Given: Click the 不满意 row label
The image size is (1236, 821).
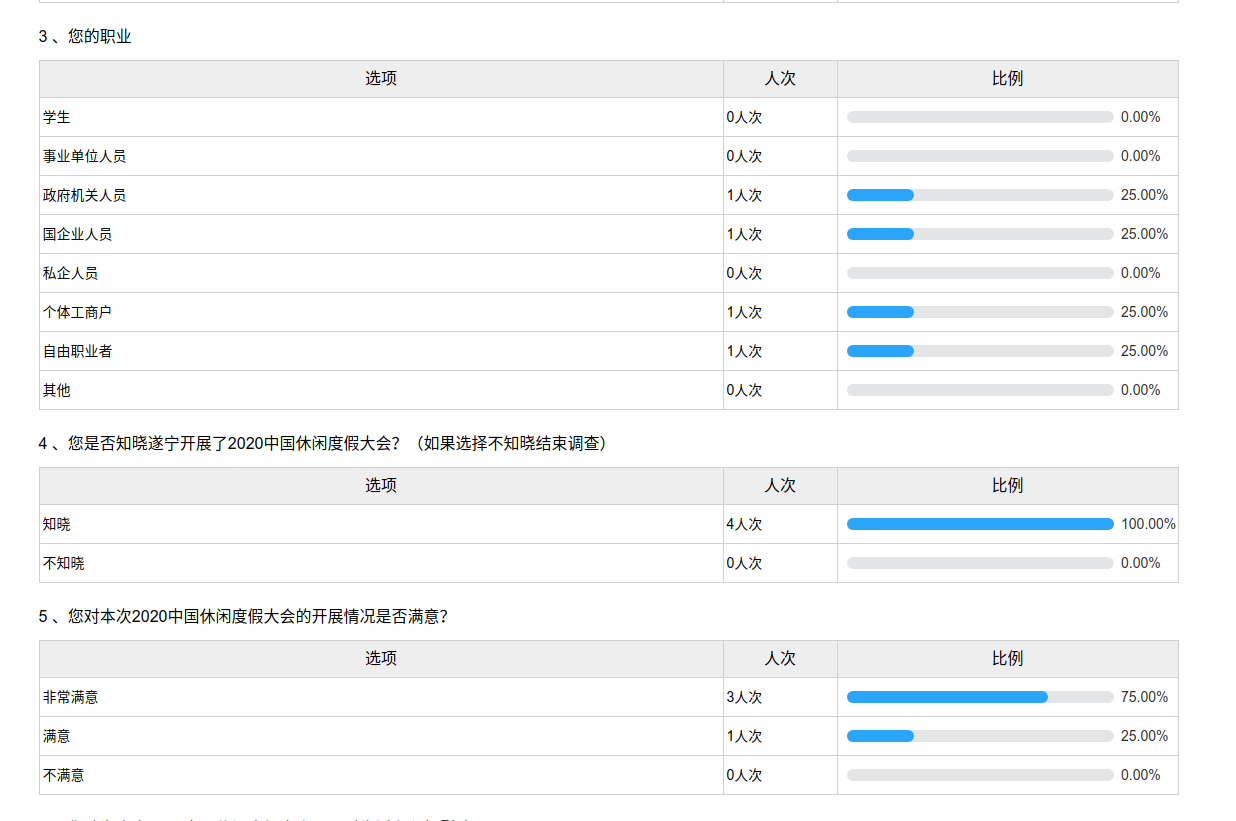Looking at the screenshot, I should 64,775.
